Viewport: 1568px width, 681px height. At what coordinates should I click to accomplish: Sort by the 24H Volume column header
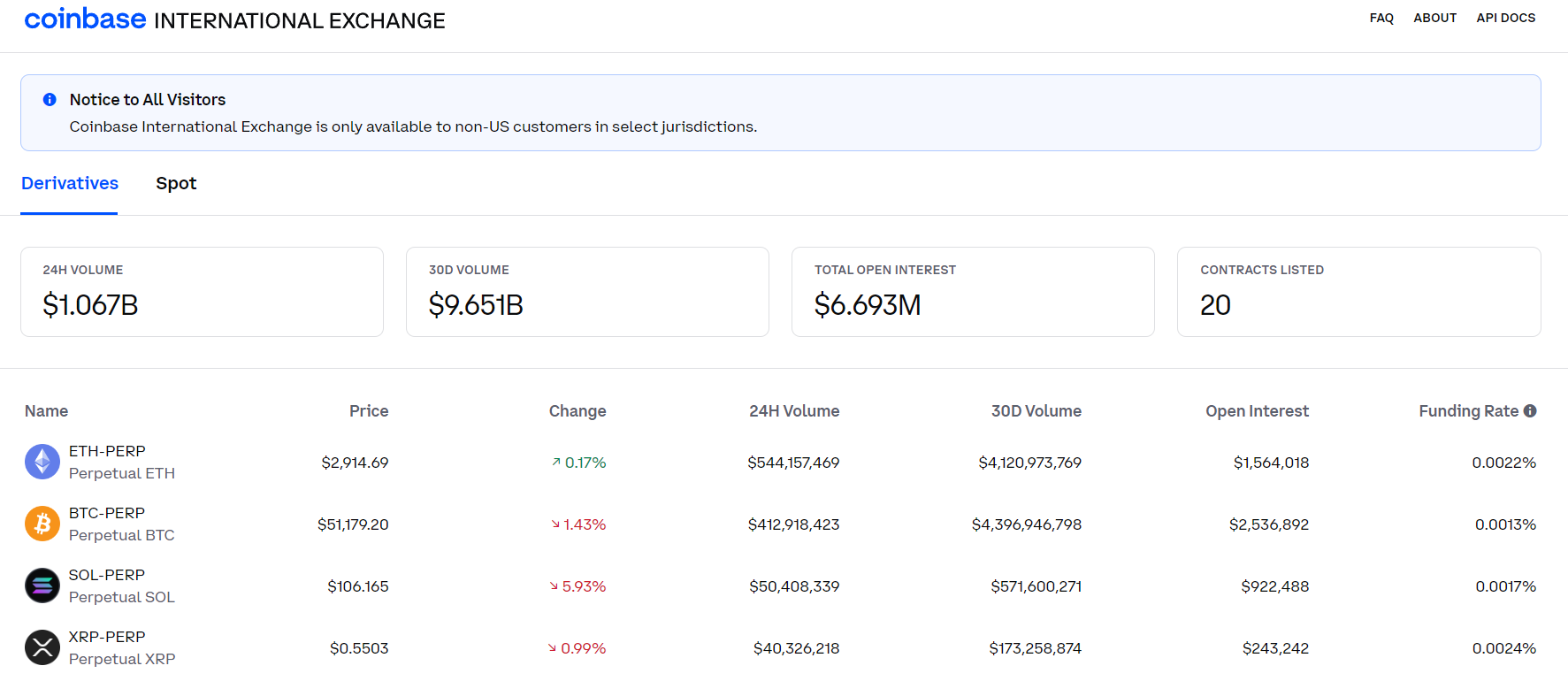click(794, 410)
